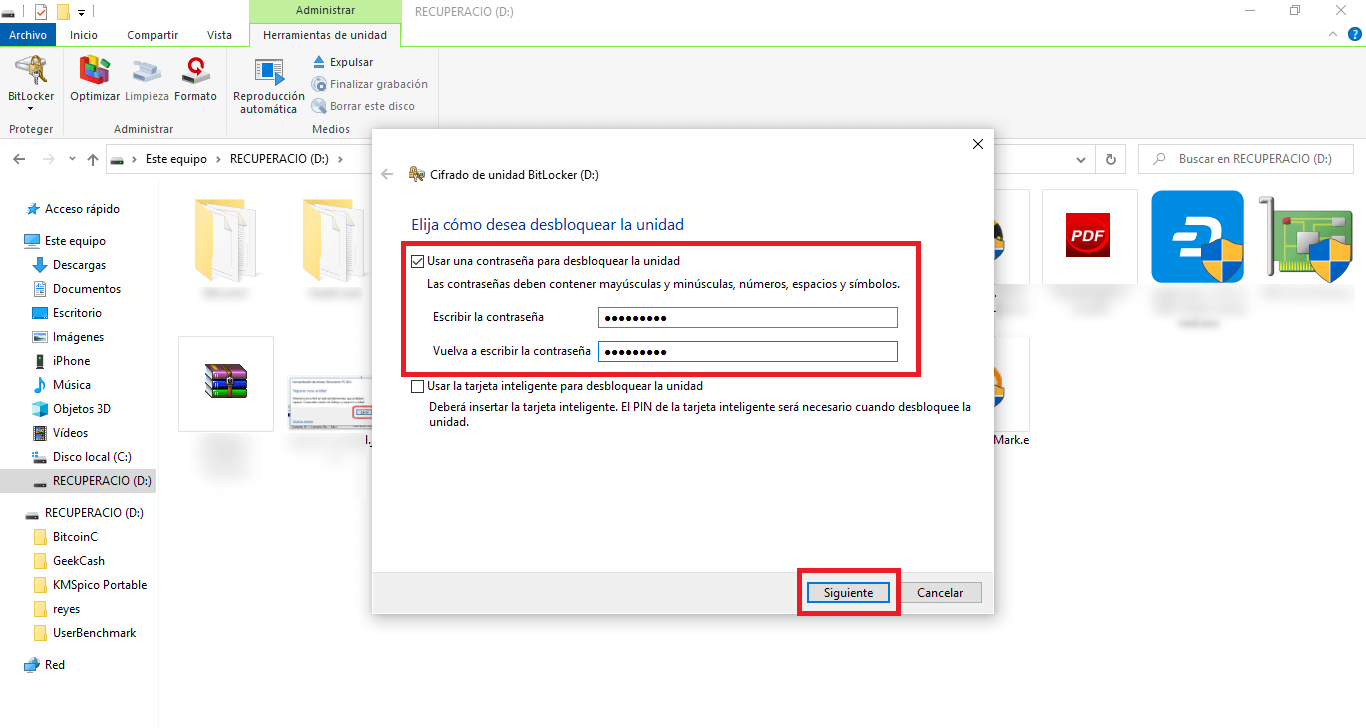Go back in the BitLocker wizard
This screenshot has width=1366, height=728.
[x=388, y=174]
